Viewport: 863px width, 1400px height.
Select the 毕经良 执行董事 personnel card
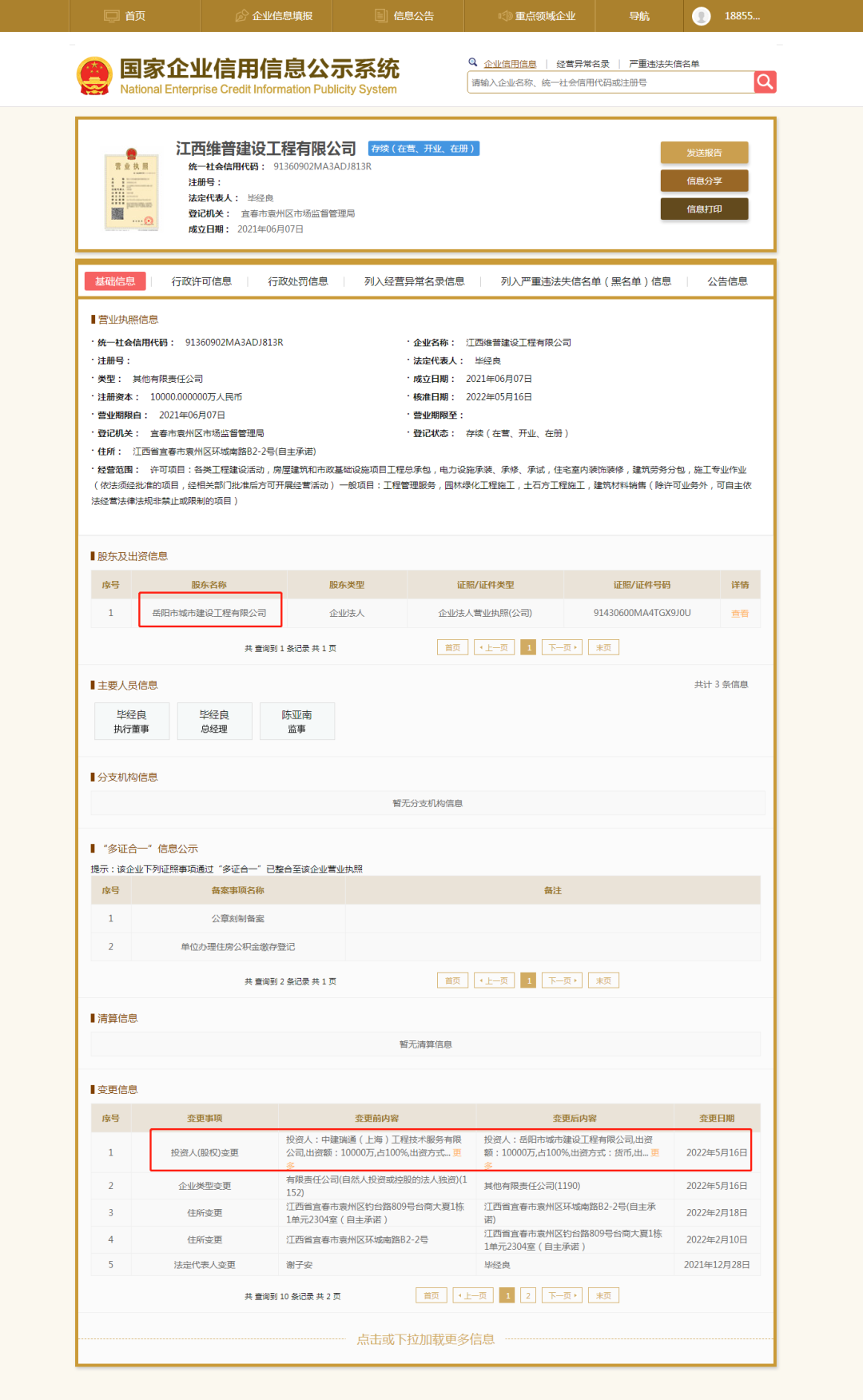132,721
